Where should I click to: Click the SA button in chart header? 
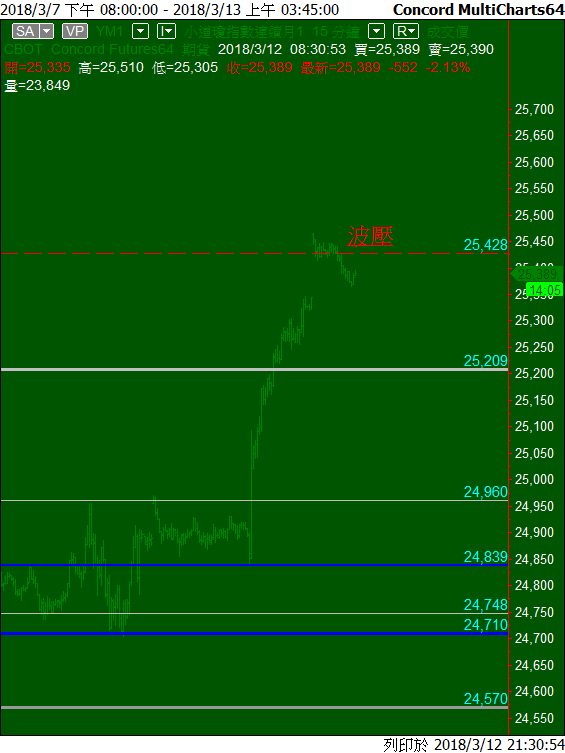tap(26, 32)
